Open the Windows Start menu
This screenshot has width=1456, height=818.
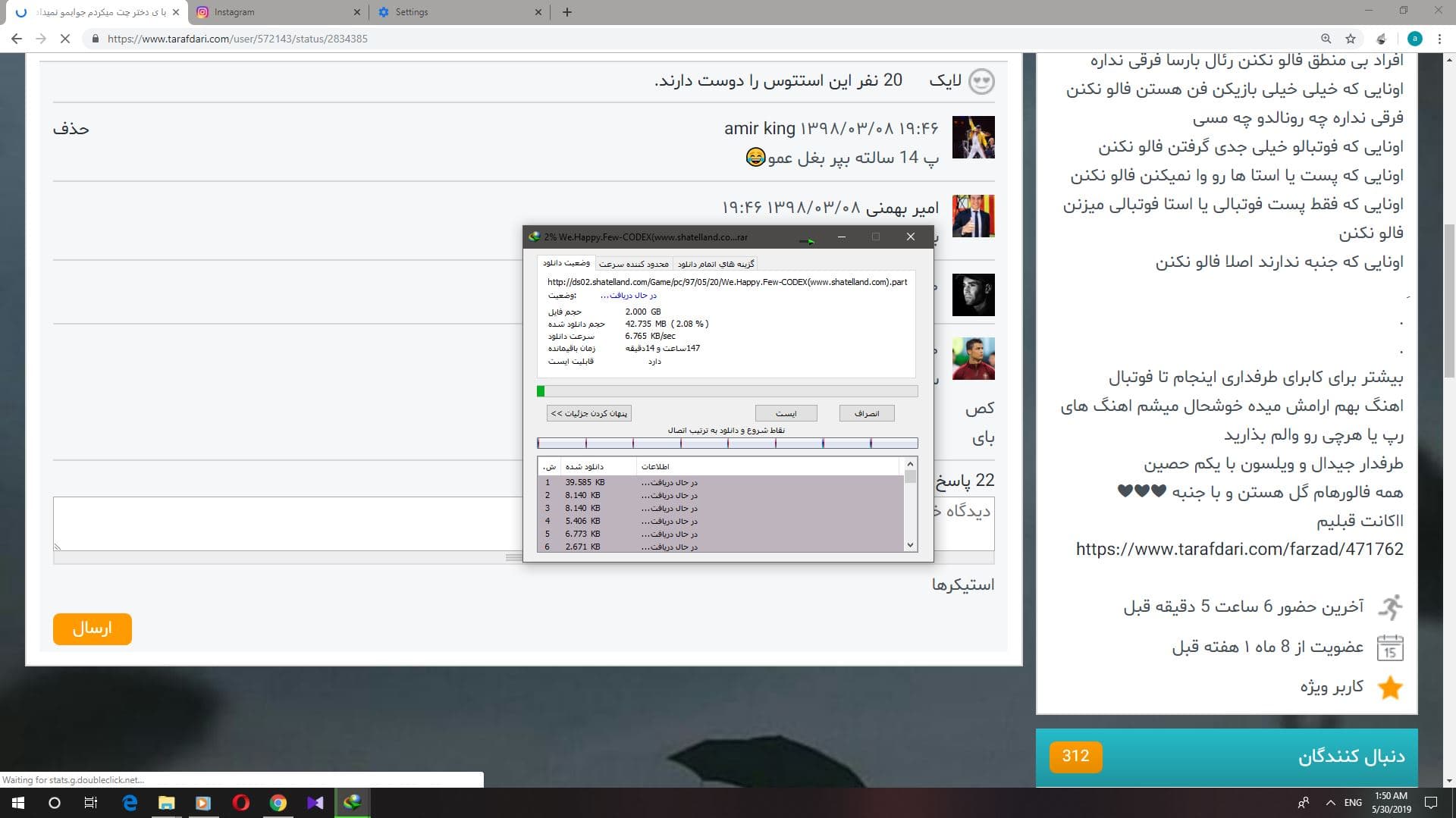pos(18,803)
